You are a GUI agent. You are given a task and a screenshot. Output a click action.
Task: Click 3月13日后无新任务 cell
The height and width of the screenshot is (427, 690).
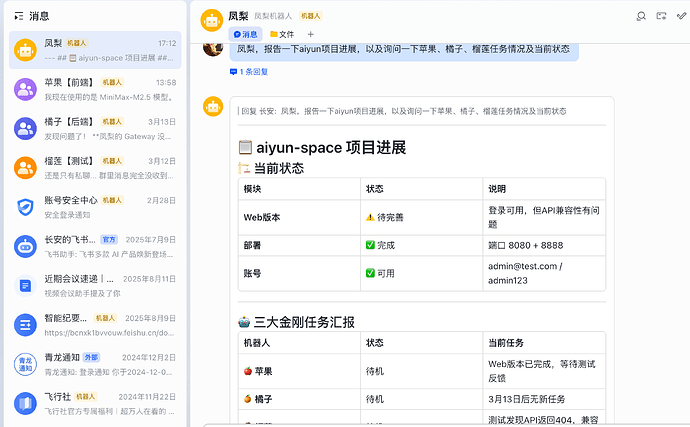(544, 399)
